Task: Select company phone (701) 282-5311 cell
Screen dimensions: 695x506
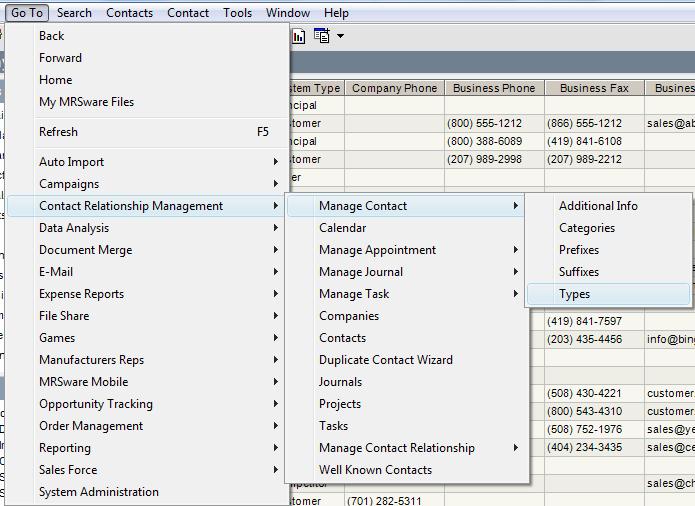Action: (394, 501)
